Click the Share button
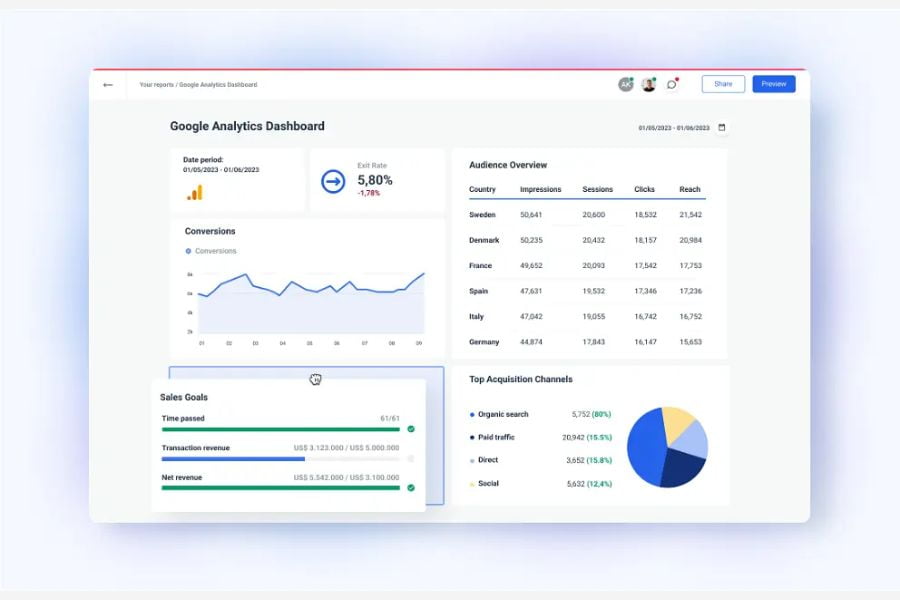Screen dimensions: 900x600 [722, 84]
